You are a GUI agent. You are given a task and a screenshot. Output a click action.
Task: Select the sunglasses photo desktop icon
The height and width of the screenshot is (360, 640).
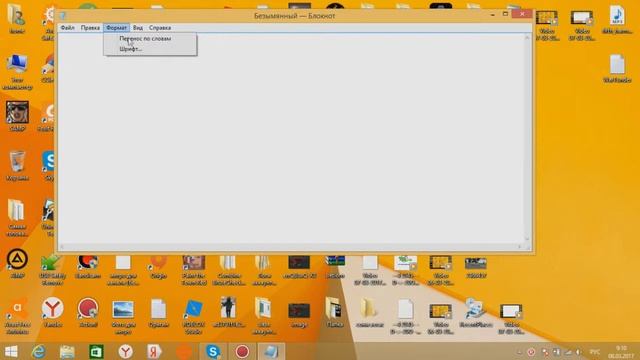pyautogui.click(x=17, y=116)
